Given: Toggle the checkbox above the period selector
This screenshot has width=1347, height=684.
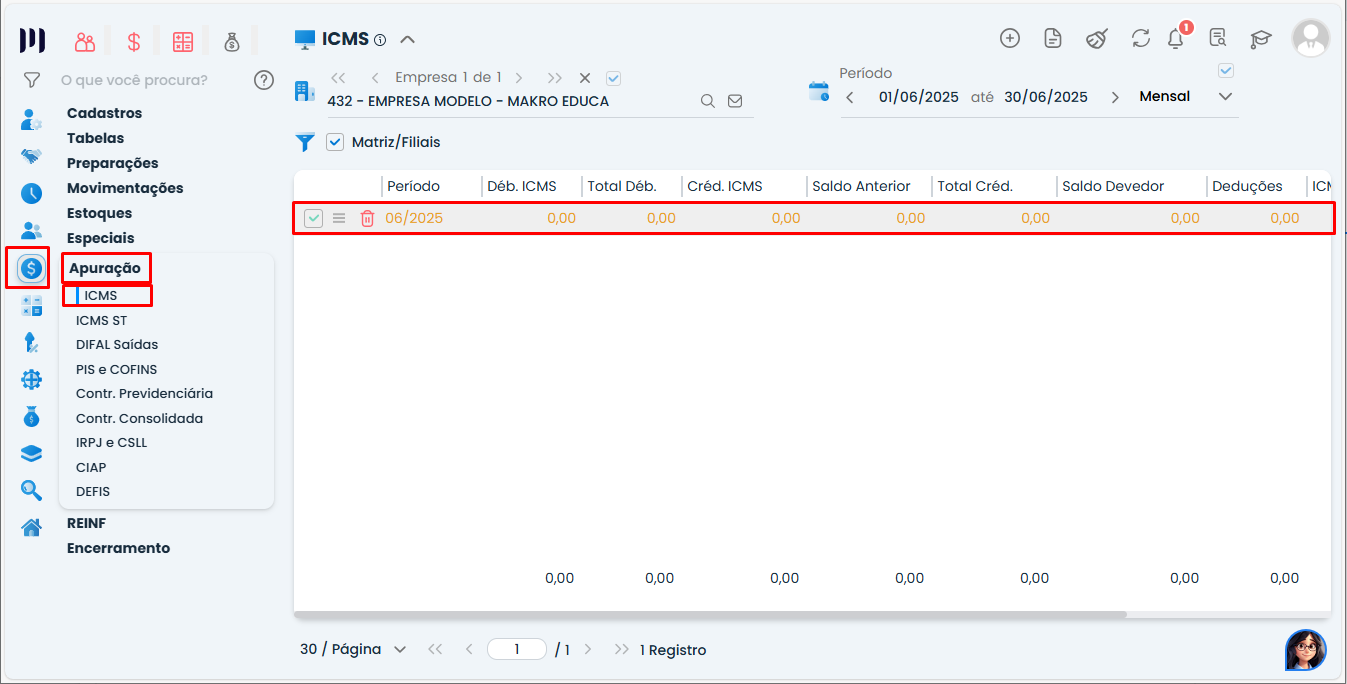Looking at the screenshot, I should 1226,71.
